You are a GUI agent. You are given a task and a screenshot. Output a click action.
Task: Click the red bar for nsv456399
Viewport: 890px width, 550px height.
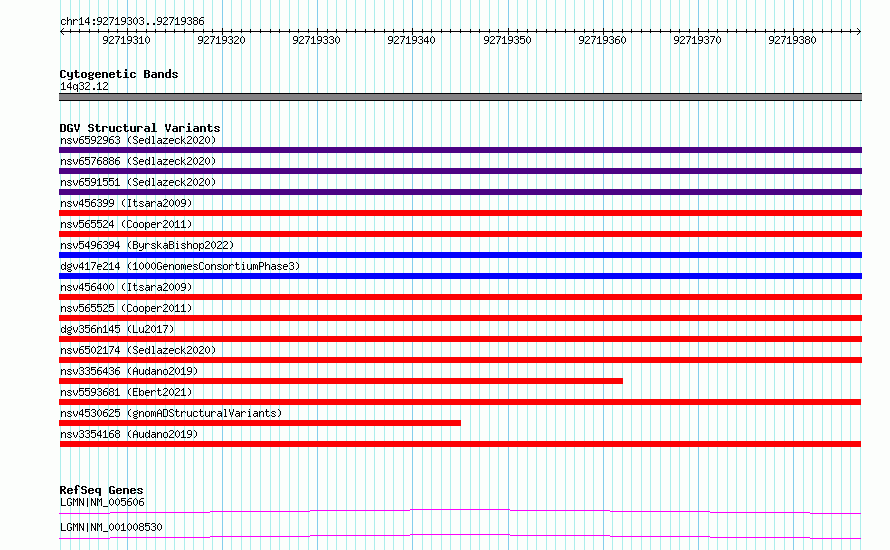tap(460, 213)
